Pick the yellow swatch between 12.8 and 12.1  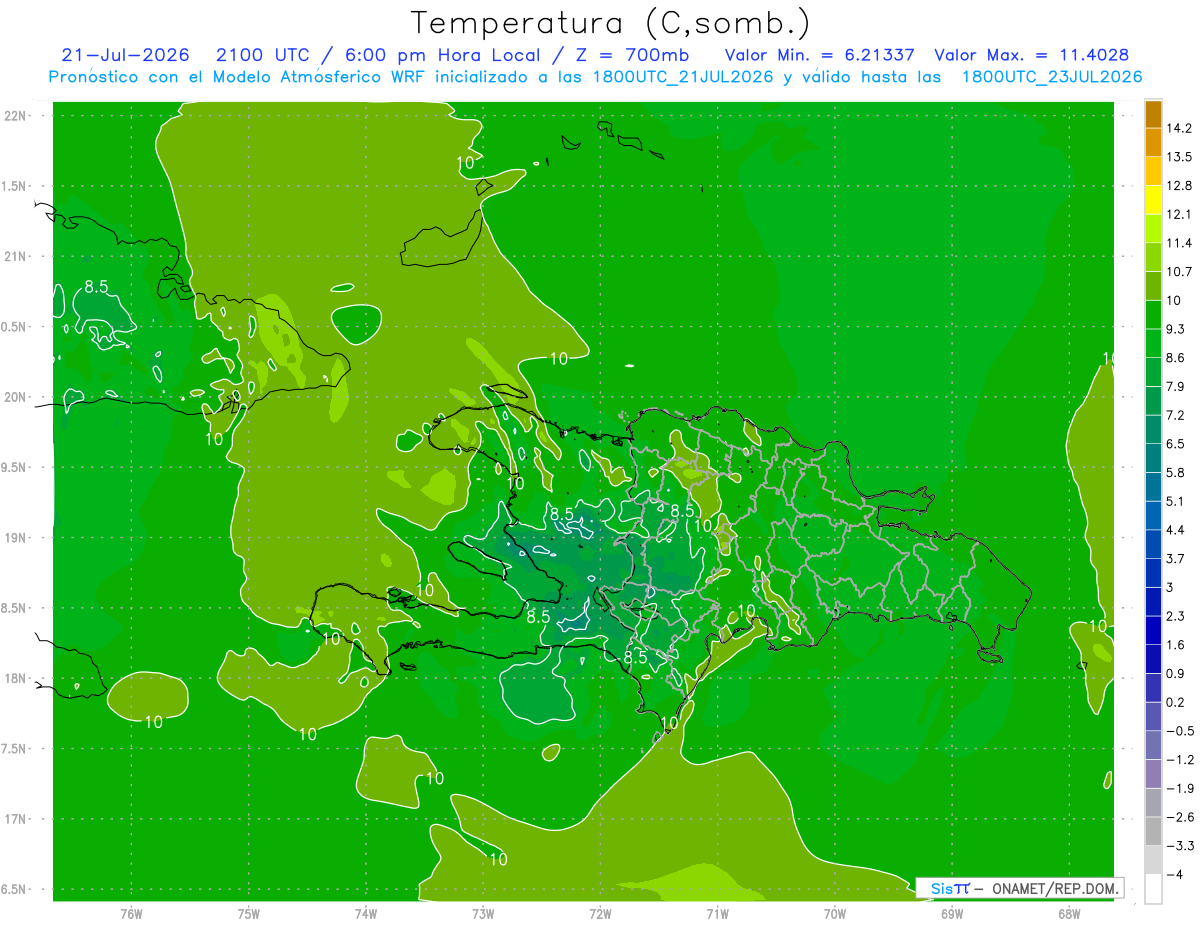(1153, 200)
